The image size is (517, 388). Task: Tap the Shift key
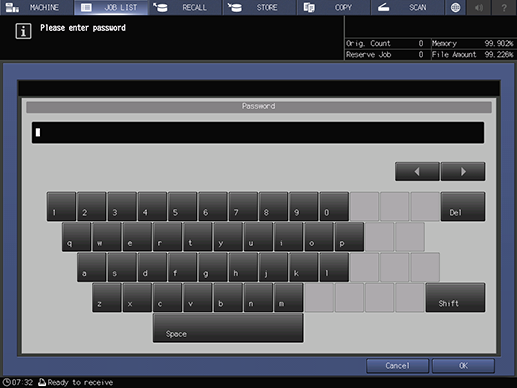coord(455,297)
